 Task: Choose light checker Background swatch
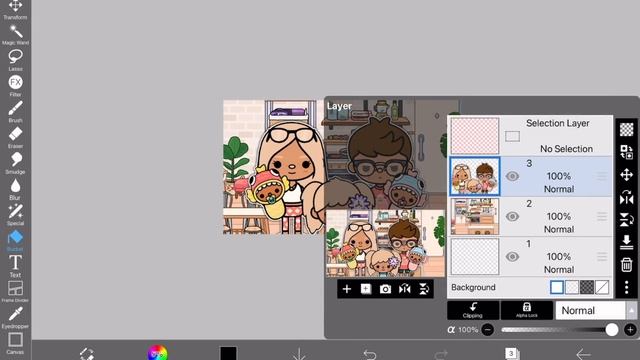pos(572,287)
